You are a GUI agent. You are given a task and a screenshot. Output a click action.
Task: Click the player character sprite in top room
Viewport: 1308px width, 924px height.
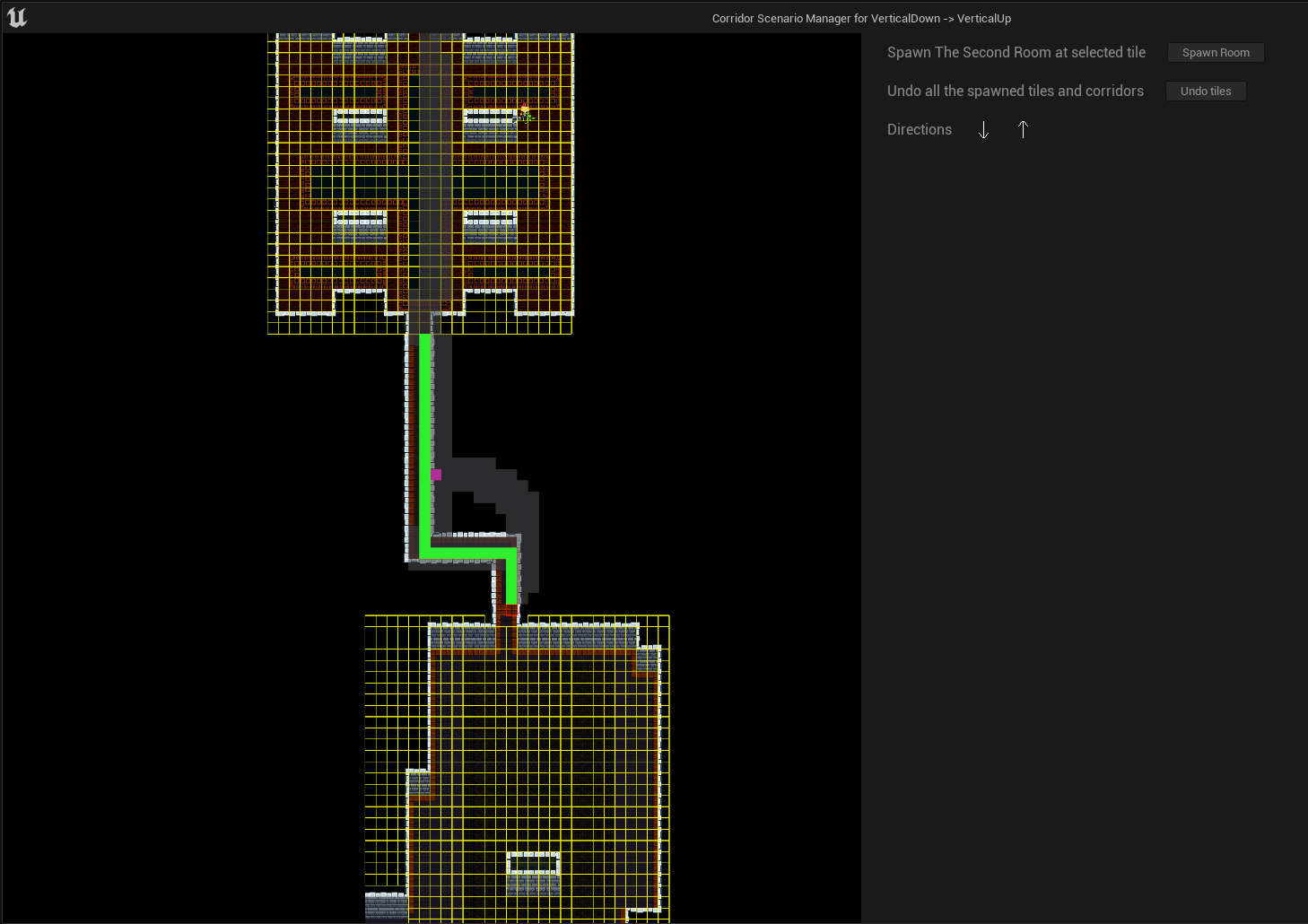click(525, 113)
